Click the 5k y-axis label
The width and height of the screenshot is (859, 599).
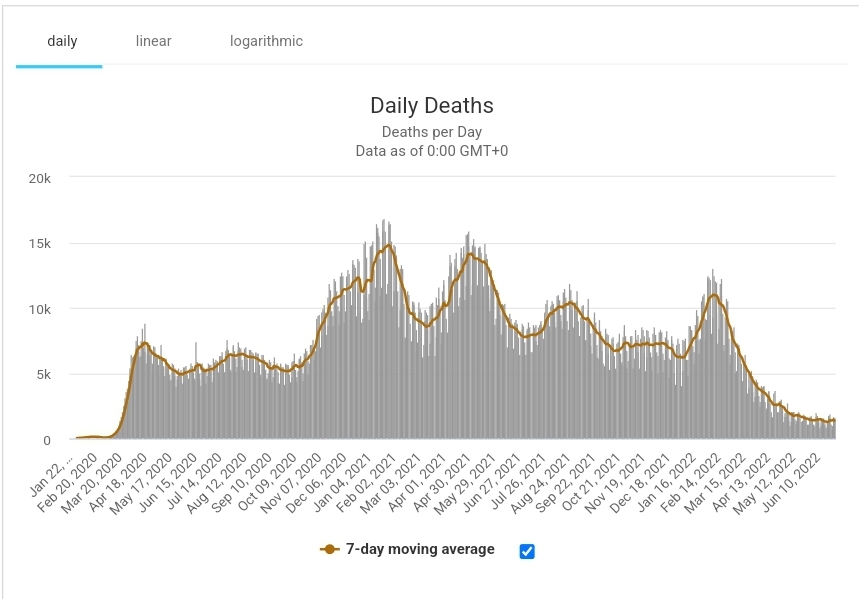43,375
